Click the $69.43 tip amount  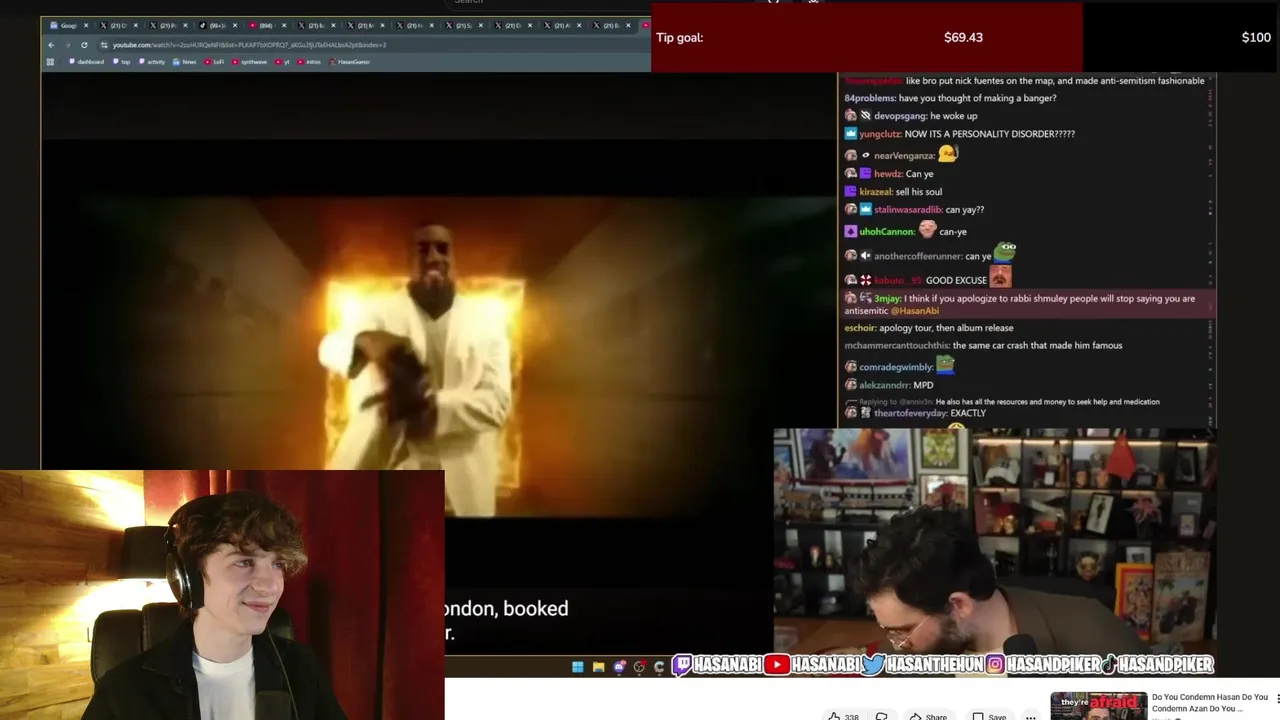click(x=963, y=38)
